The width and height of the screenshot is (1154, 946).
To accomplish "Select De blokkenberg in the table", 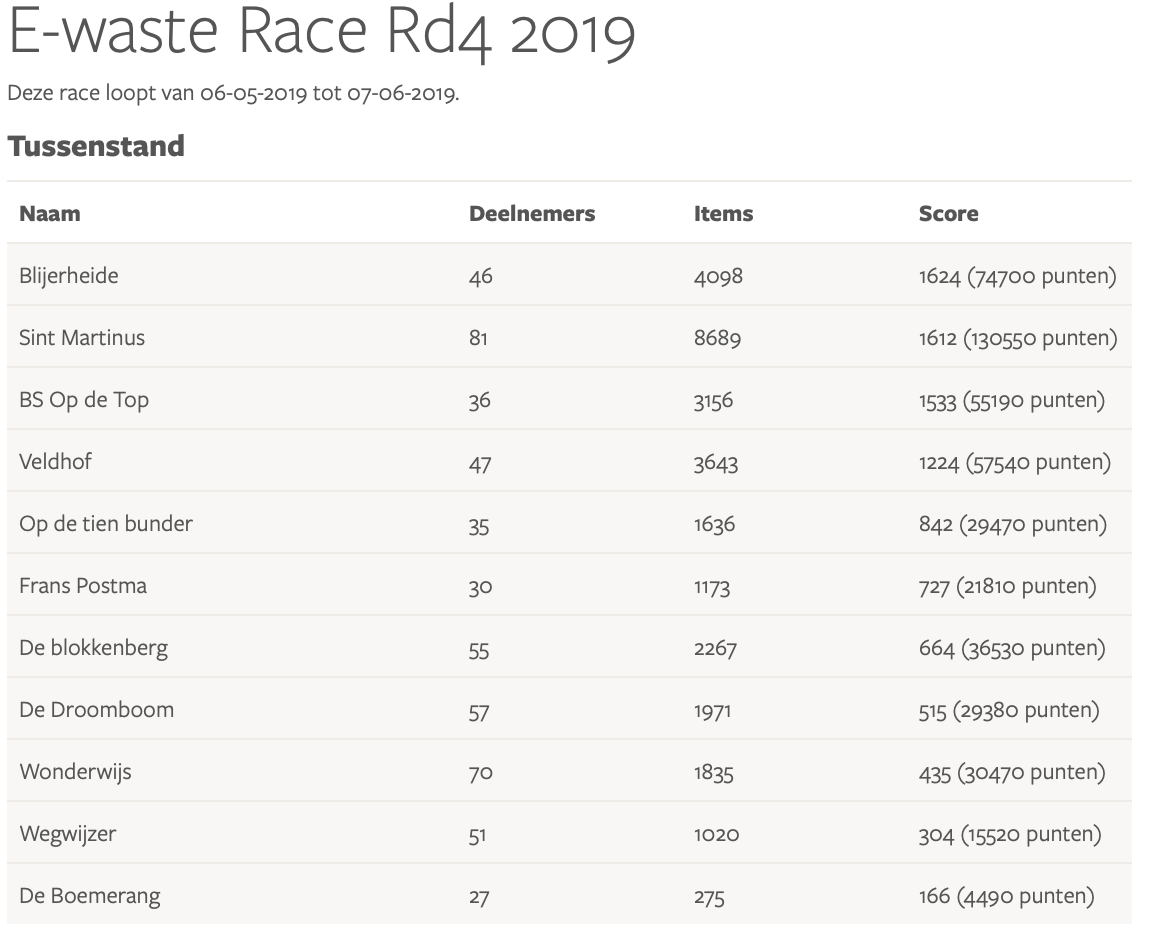I will (x=93, y=647).
